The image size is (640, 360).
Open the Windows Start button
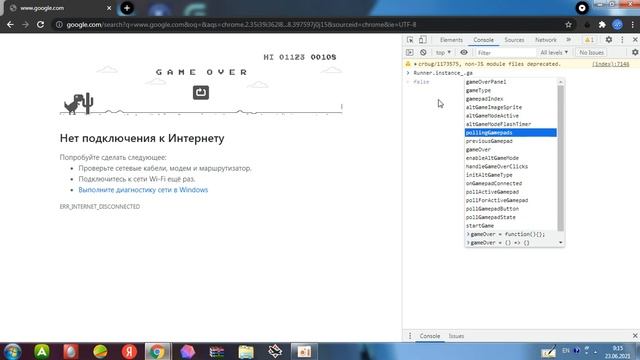(x=12, y=351)
